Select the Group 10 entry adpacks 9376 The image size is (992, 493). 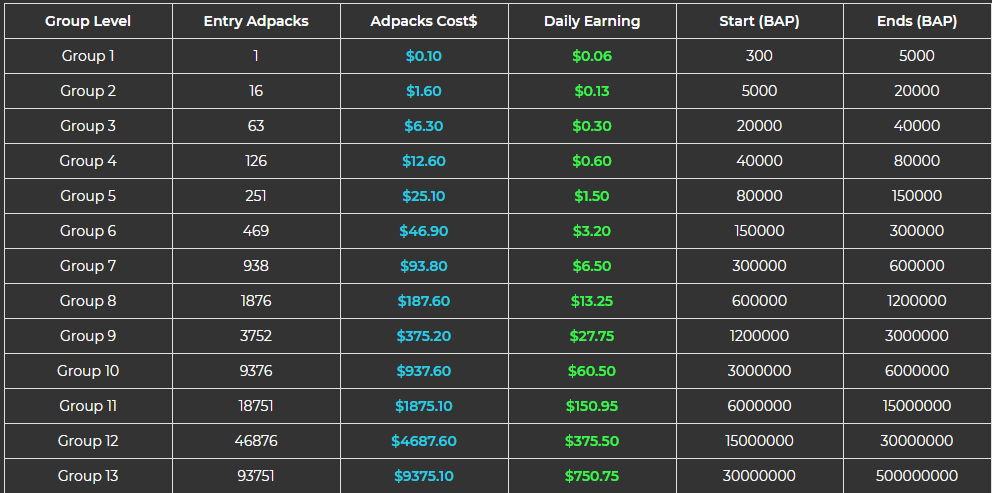[256, 371]
